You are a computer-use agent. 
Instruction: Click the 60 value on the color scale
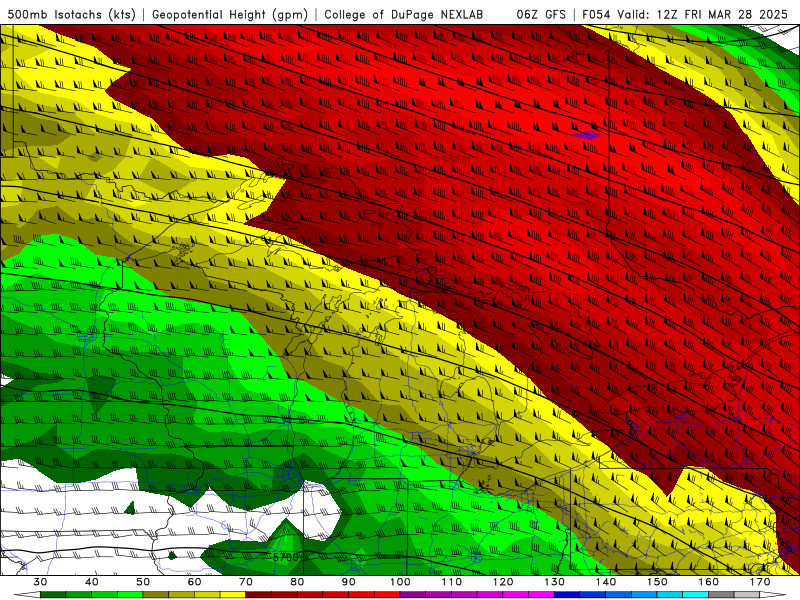pyautogui.click(x=194, y=582)
